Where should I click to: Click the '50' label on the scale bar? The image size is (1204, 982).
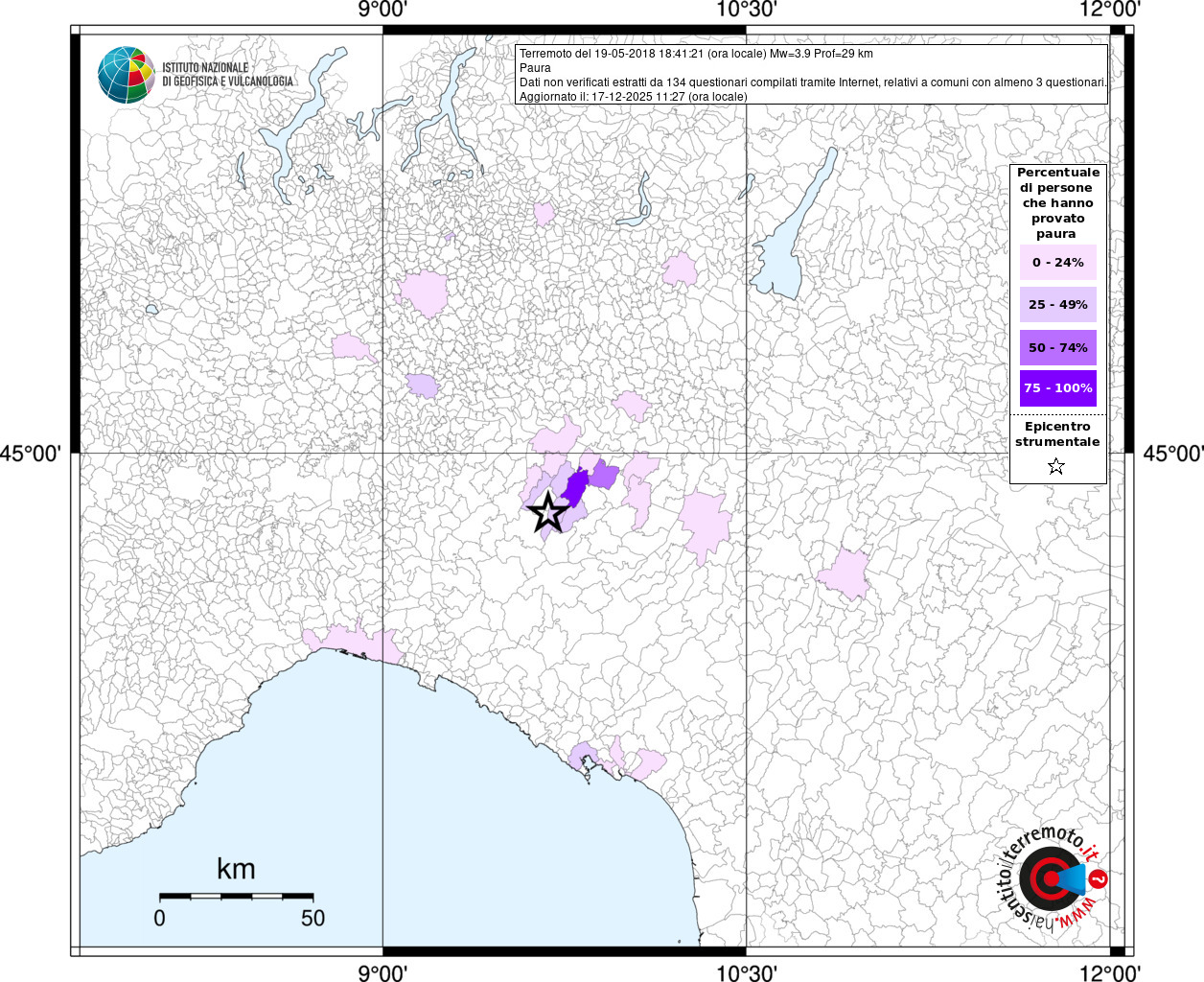(313, 918)
